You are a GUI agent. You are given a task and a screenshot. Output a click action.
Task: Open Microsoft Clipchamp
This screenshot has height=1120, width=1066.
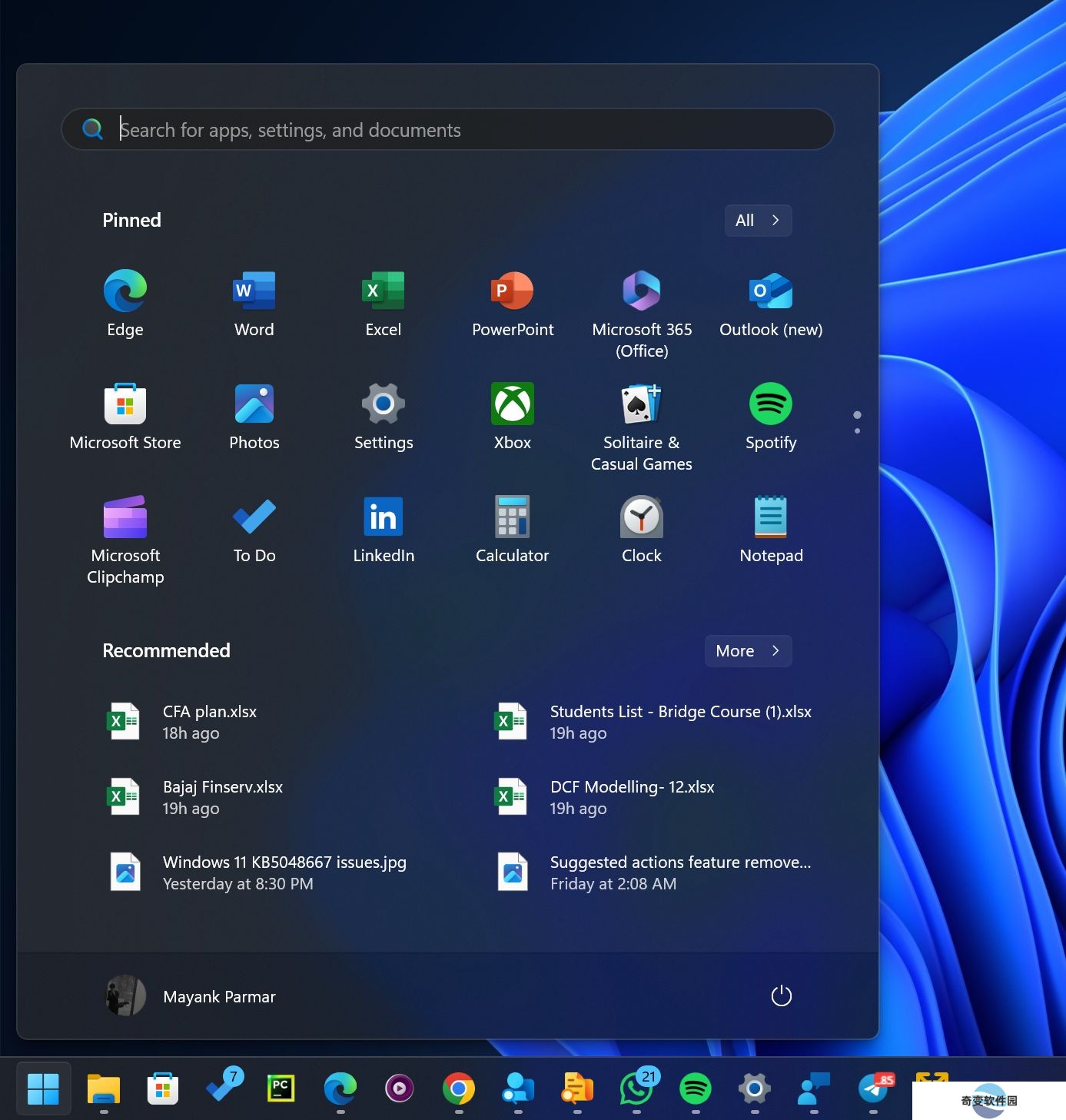pyautogui.click(x=125, y=540)
